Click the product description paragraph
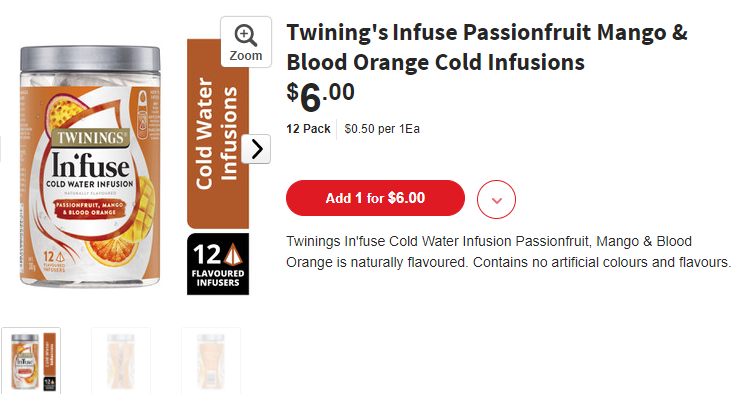The width and height of the screenshot is (735, 394). [x=509, y=252]
